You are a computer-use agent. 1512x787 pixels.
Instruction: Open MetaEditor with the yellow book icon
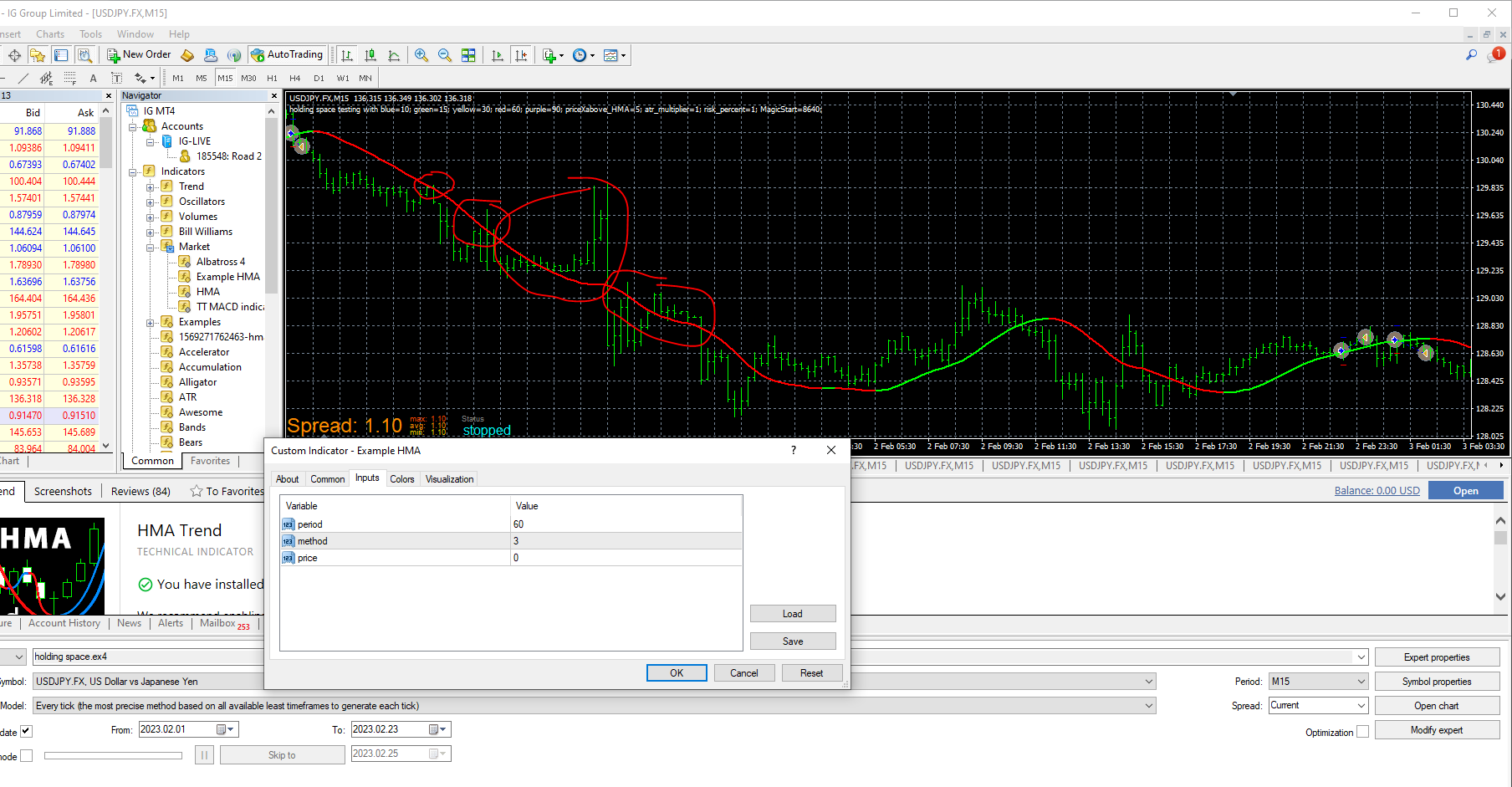[x=187, y=55]
